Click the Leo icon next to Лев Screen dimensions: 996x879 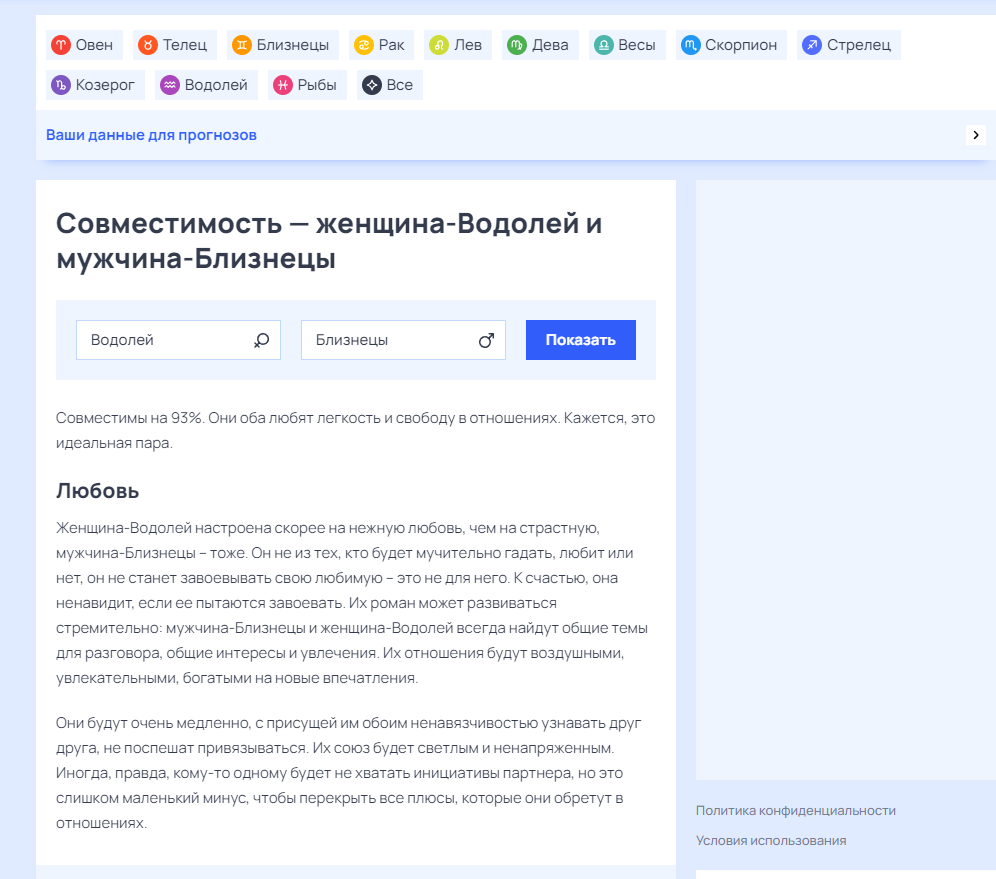pyautogui.click(x=439, y=45)
